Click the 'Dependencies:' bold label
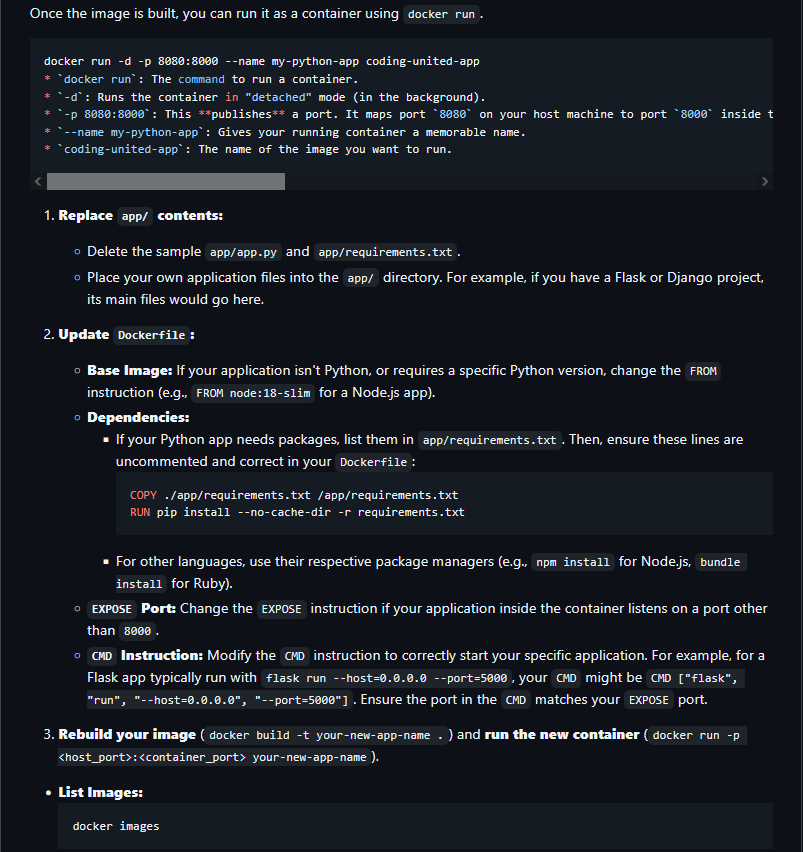Viewport: 803px width, 852px height. click(x=138, y=417)
